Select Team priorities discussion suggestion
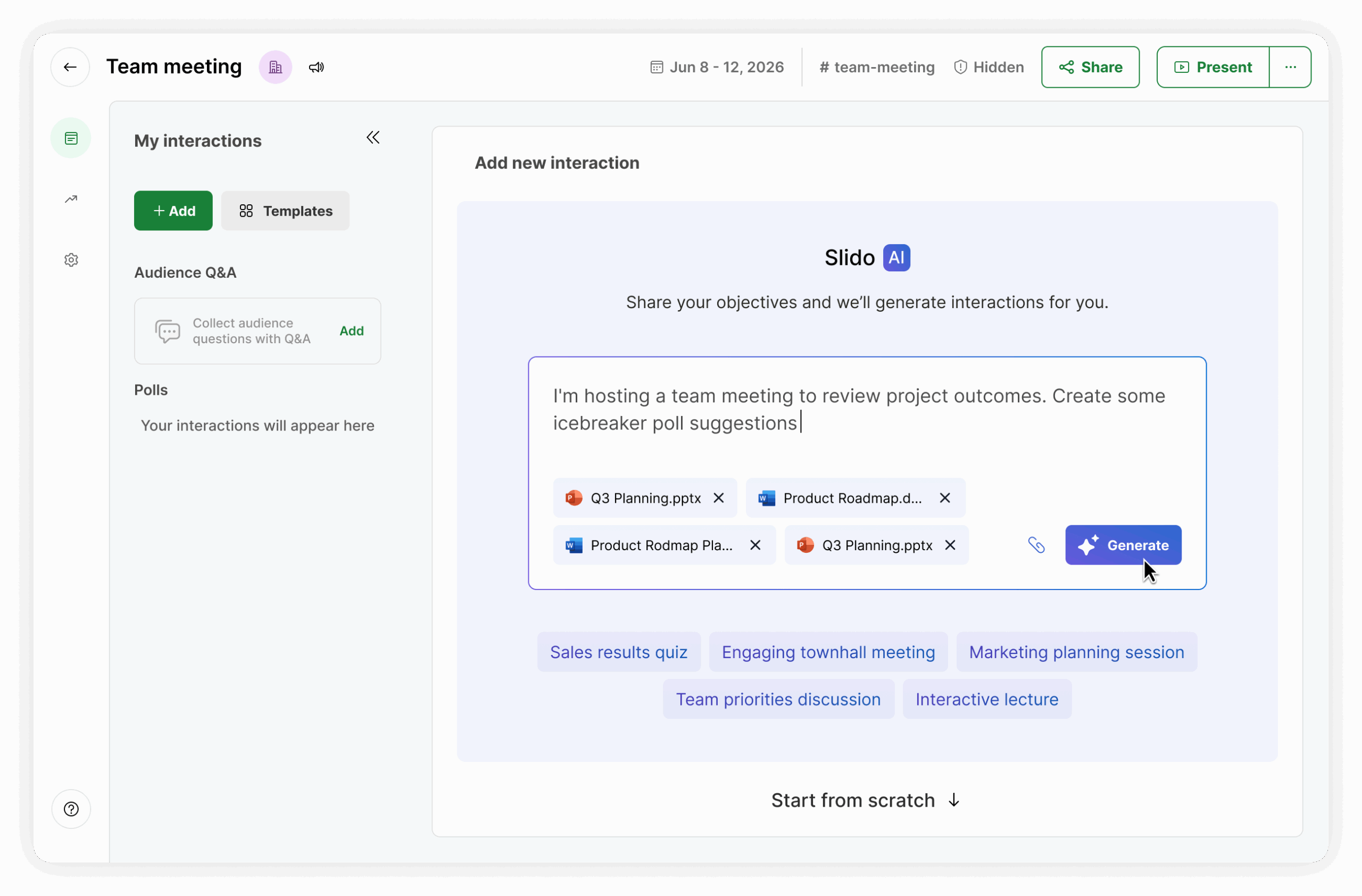1362x896 pixels. (x=778, y=699)
